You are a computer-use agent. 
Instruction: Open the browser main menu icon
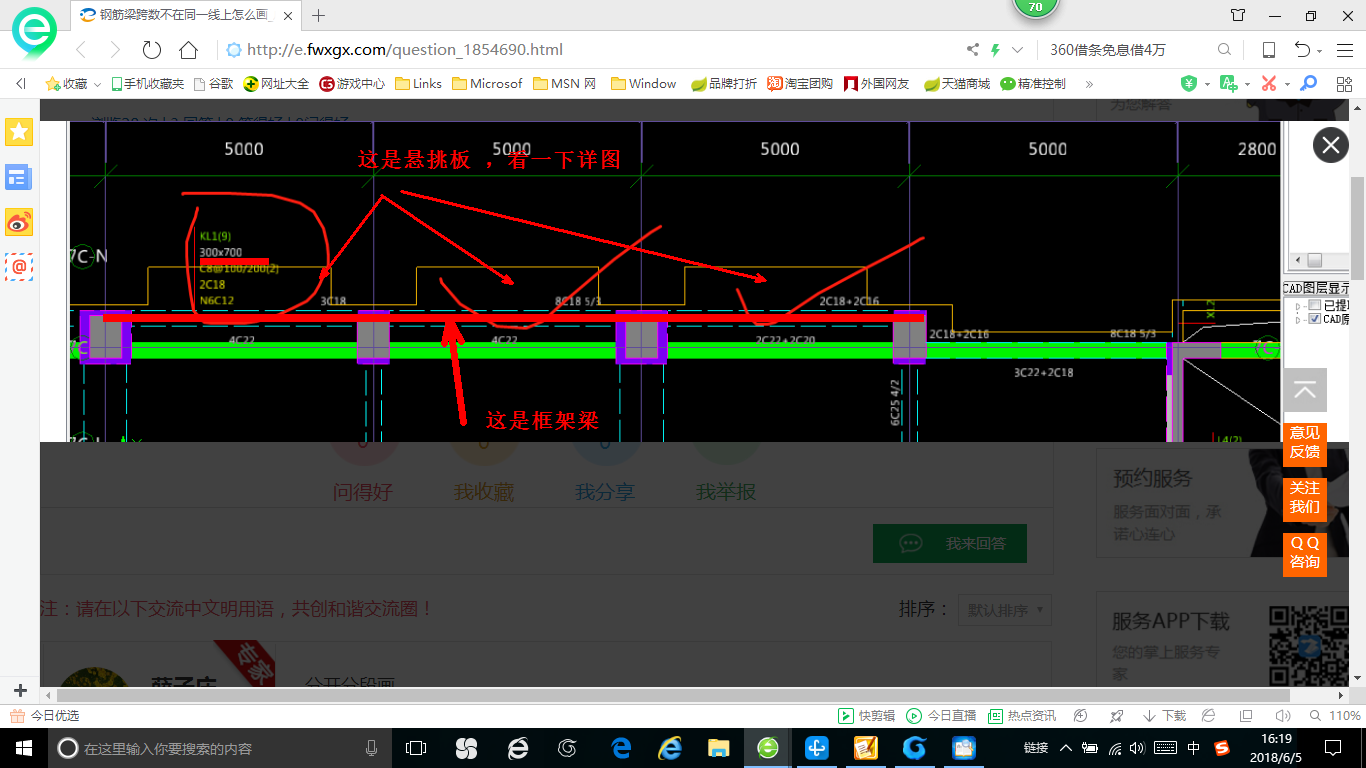point(1344,50)
